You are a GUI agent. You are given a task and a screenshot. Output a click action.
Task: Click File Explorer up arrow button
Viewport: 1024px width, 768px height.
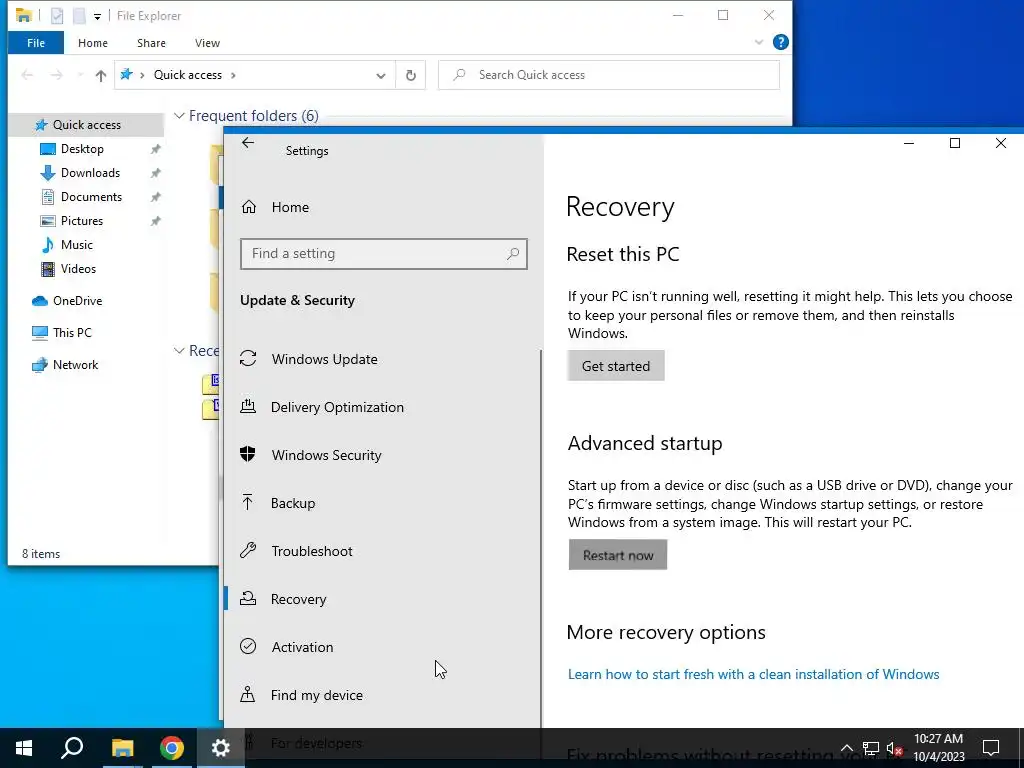click(101, 75)
